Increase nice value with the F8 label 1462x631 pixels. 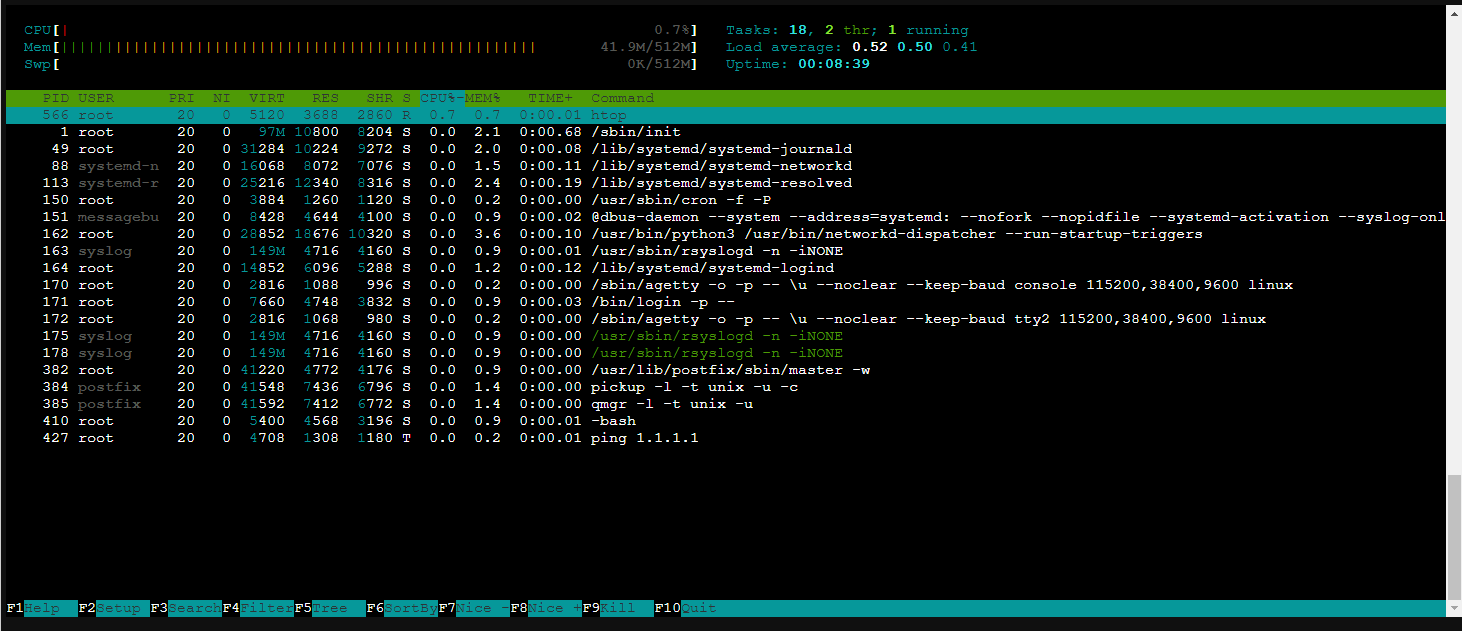550,607
